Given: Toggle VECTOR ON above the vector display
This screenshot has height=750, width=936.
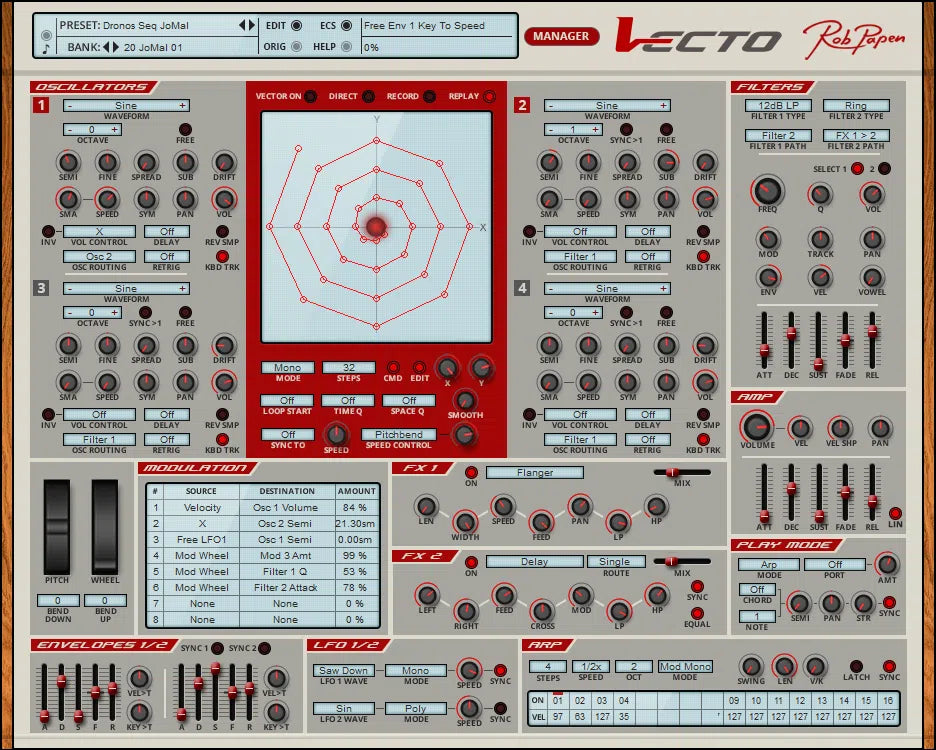Looking at the screenshot, I should tap(308, 97).
